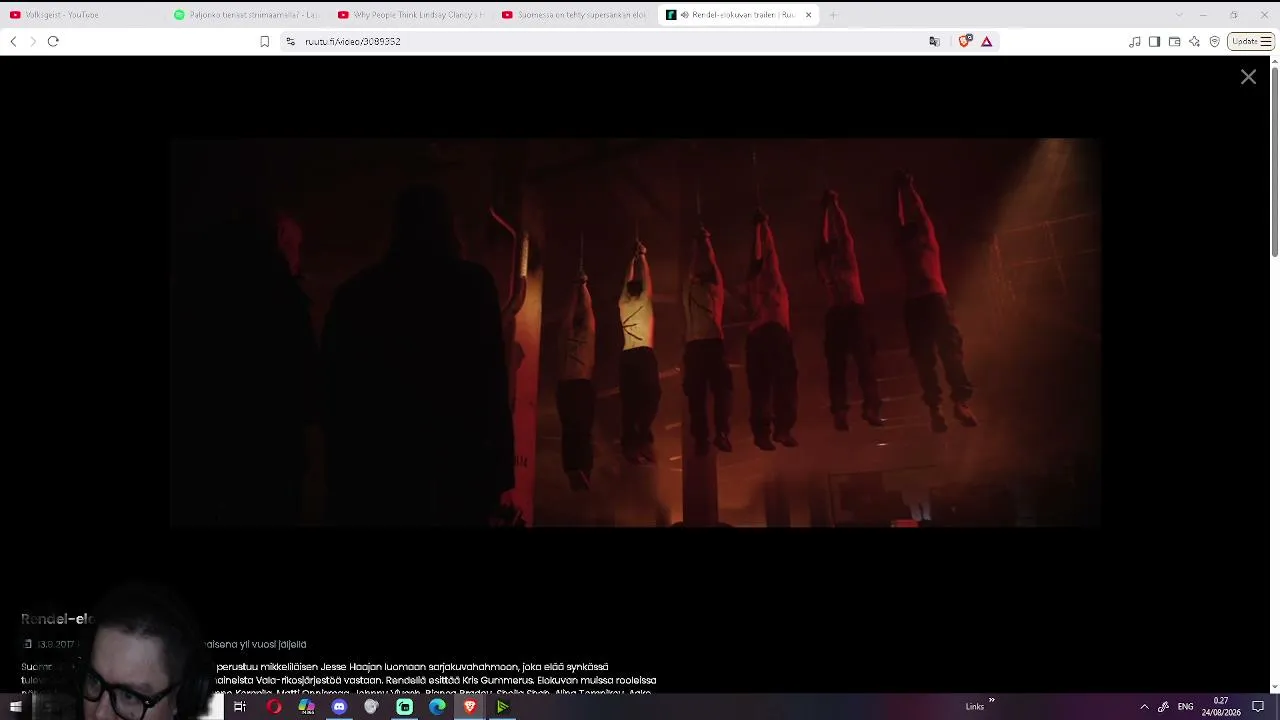The width and height of the screenshot is (1280, 720).
Task: Close the video overlay with the X
Action: tap(1248, 77)
